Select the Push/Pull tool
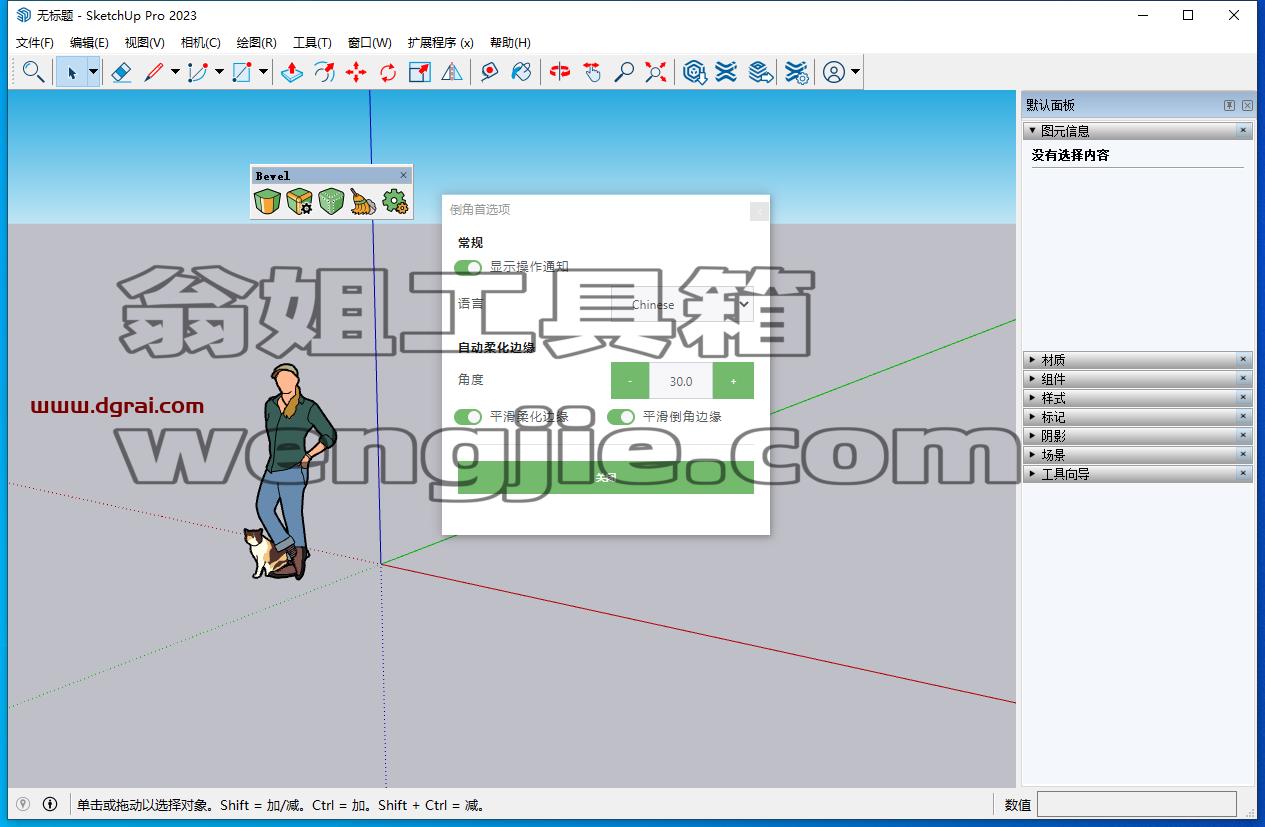This screenshot has height=827, width=1265. 291,72
